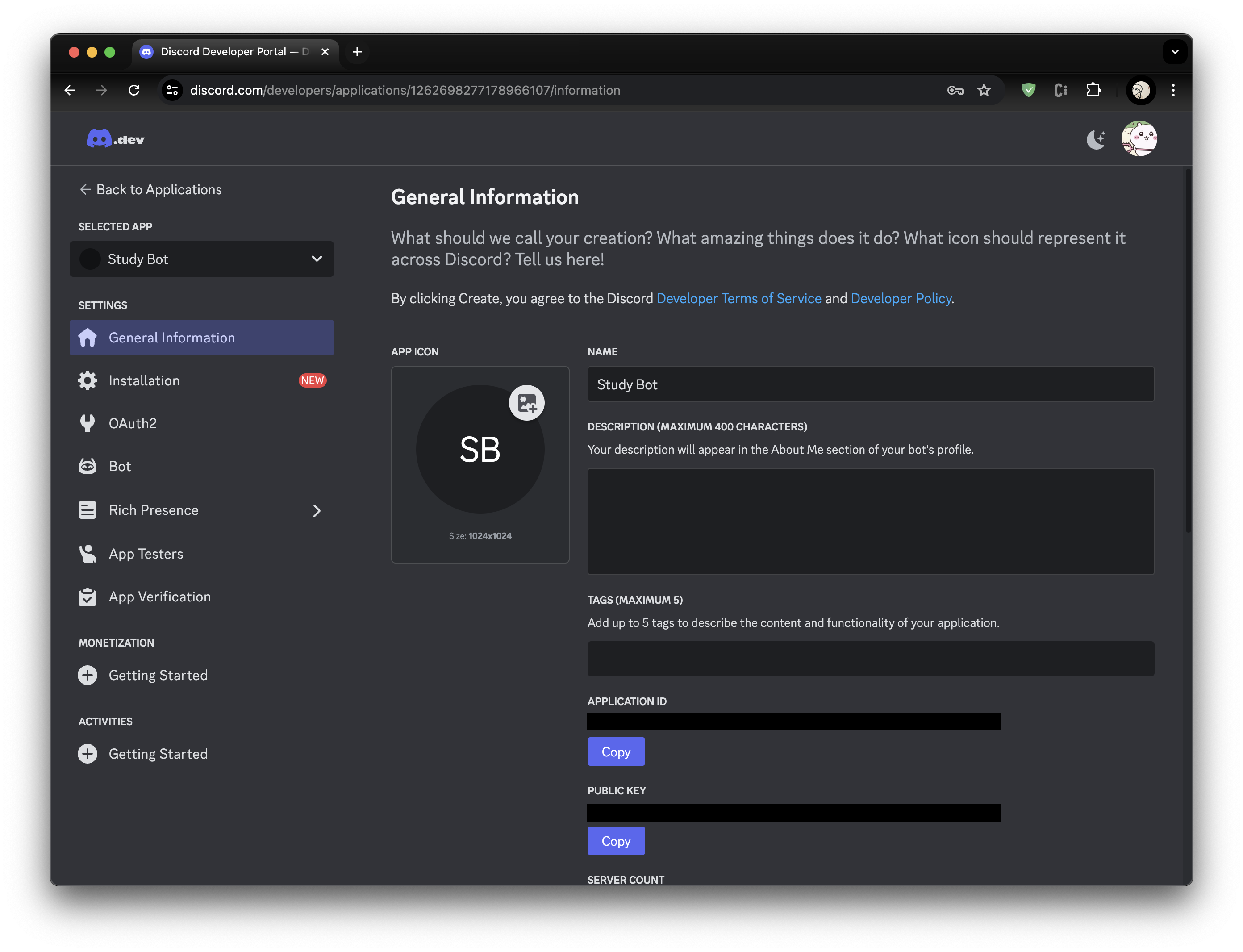1243x952 pixels.
Task: Click the page vertical scrollbar
Action: [x=1188, y=351]
